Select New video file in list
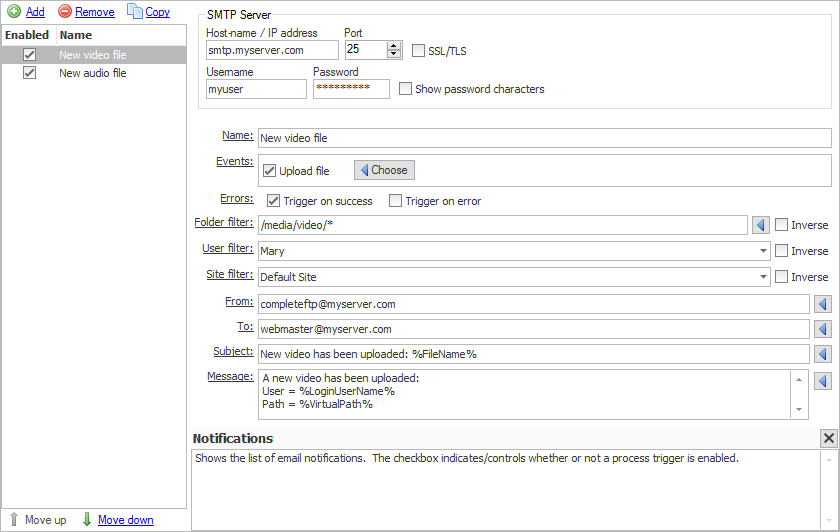The image size is (840, 532). click(93, 55)
